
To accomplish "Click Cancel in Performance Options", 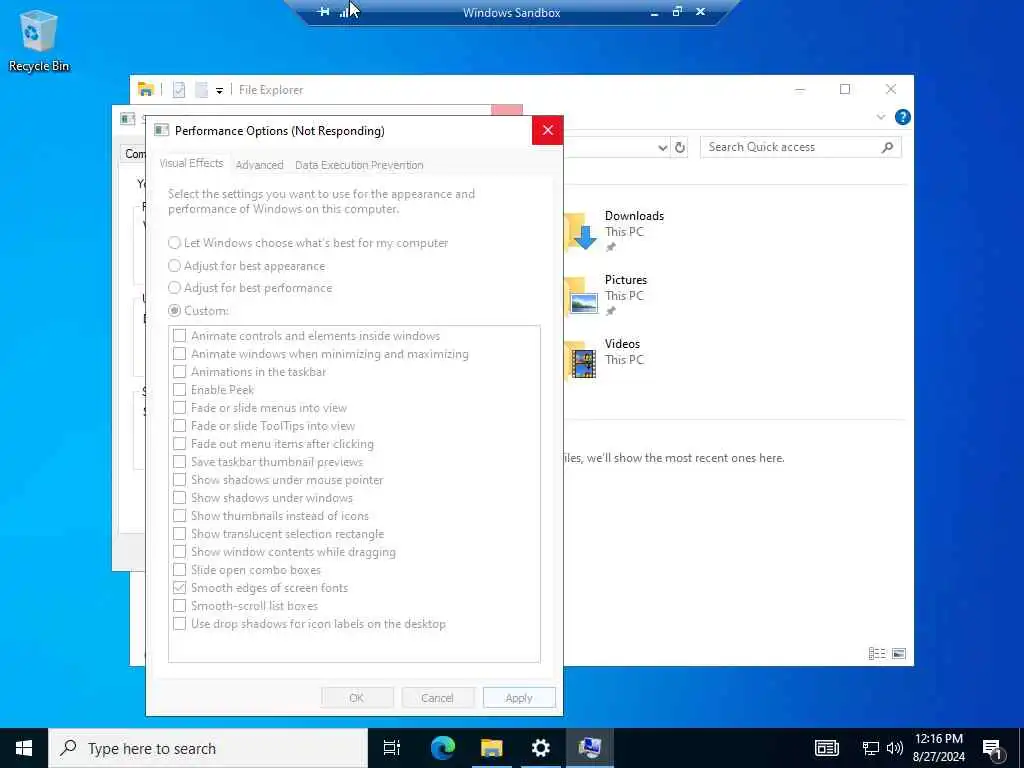I will pos(437,697).
